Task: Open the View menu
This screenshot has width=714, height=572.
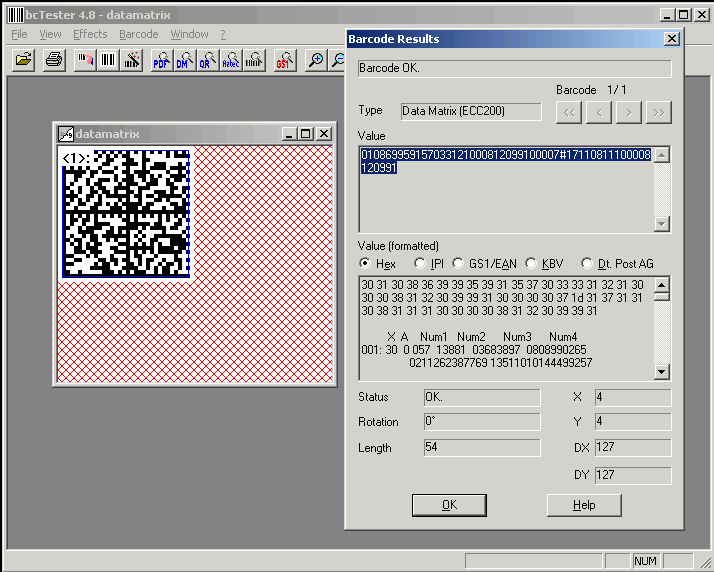Action: coord(50,34)
